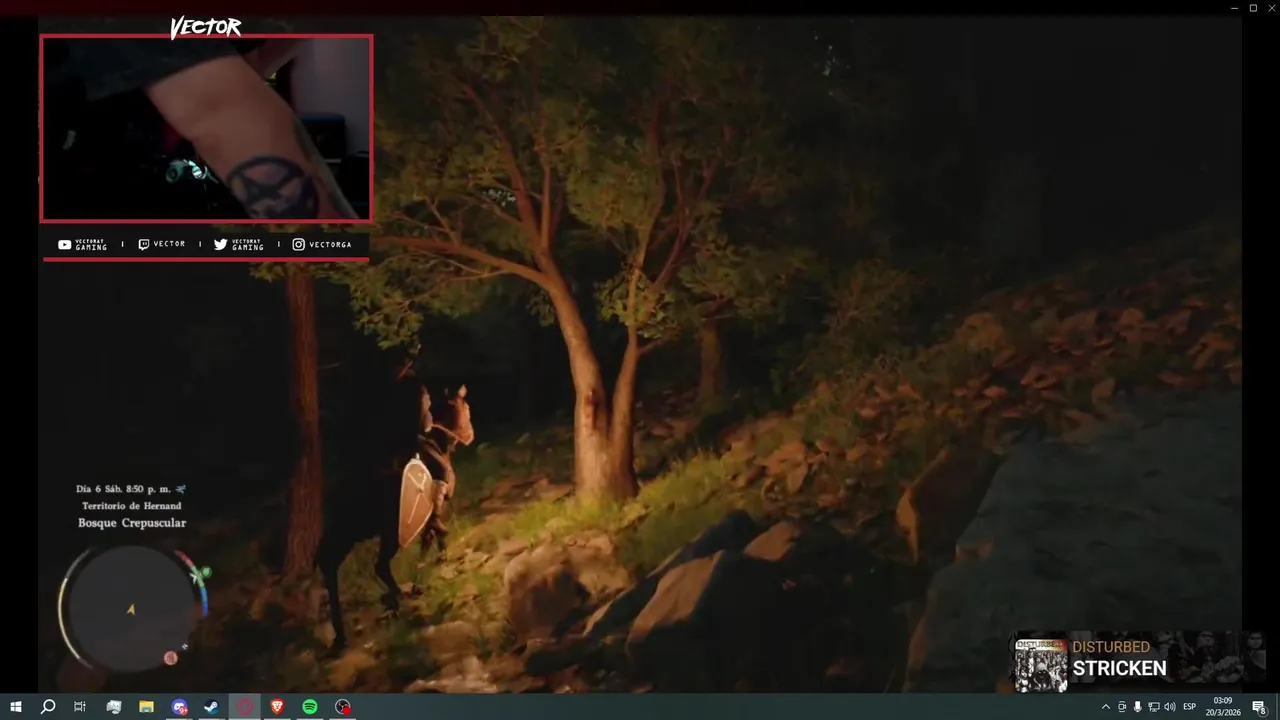Click the 'Día 6 Sáb. 8:50 p. m.' text
Viewport: 1280px width, 720px height.
click(x=123, y=489)
